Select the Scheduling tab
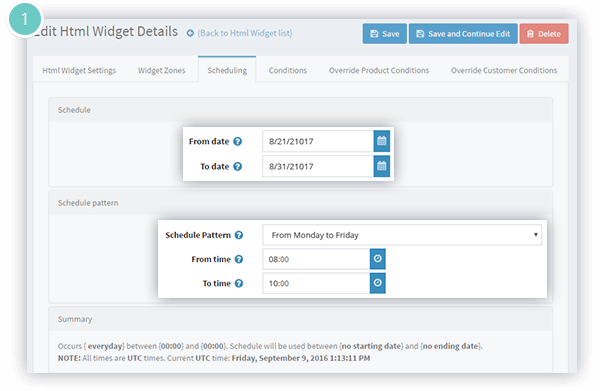Screen dimensions: 600x391 pyautogui.click(x=227, y=70)
